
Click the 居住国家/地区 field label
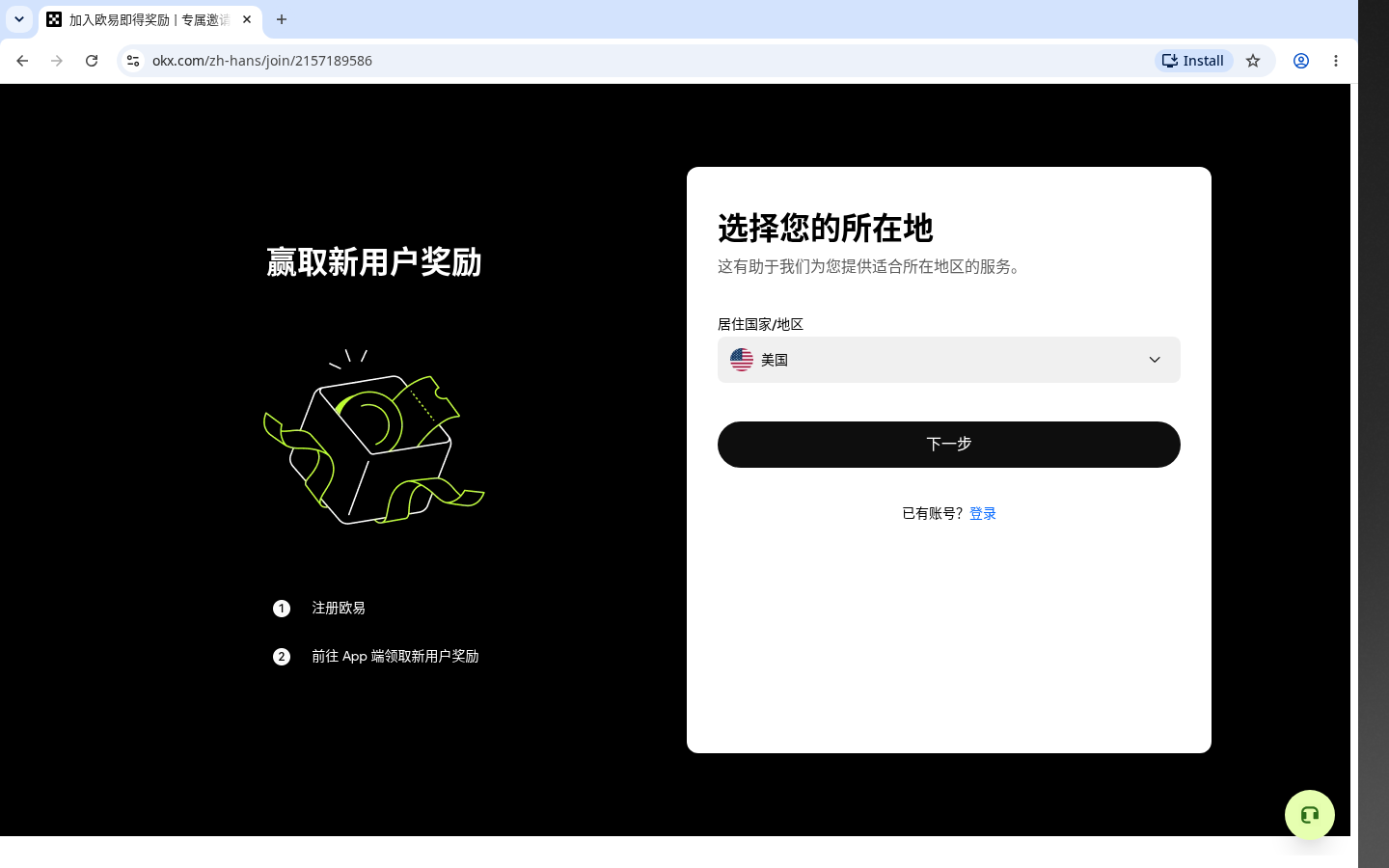[x=760, y=324]
